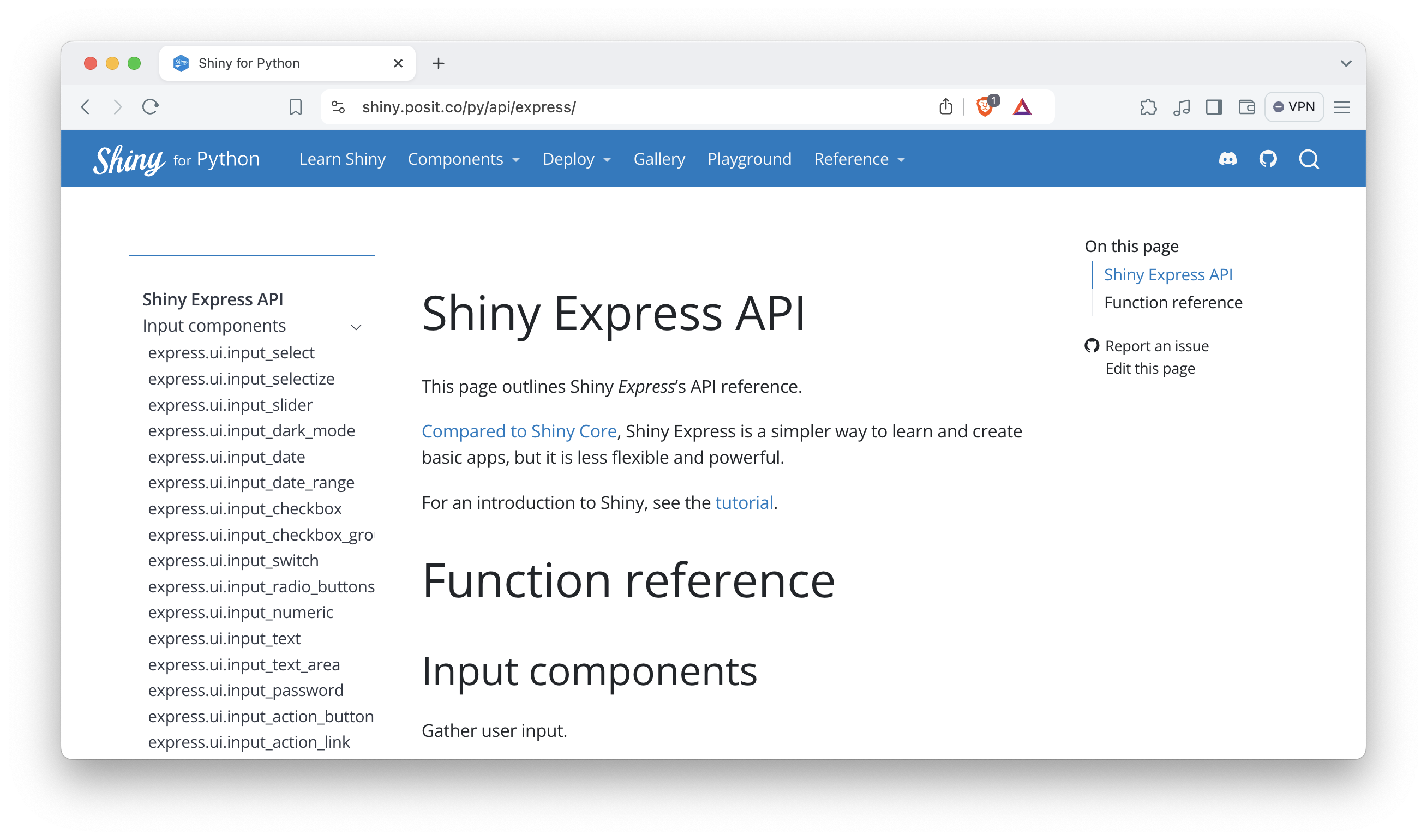Click the search magnifier icon

(1309, 159)
